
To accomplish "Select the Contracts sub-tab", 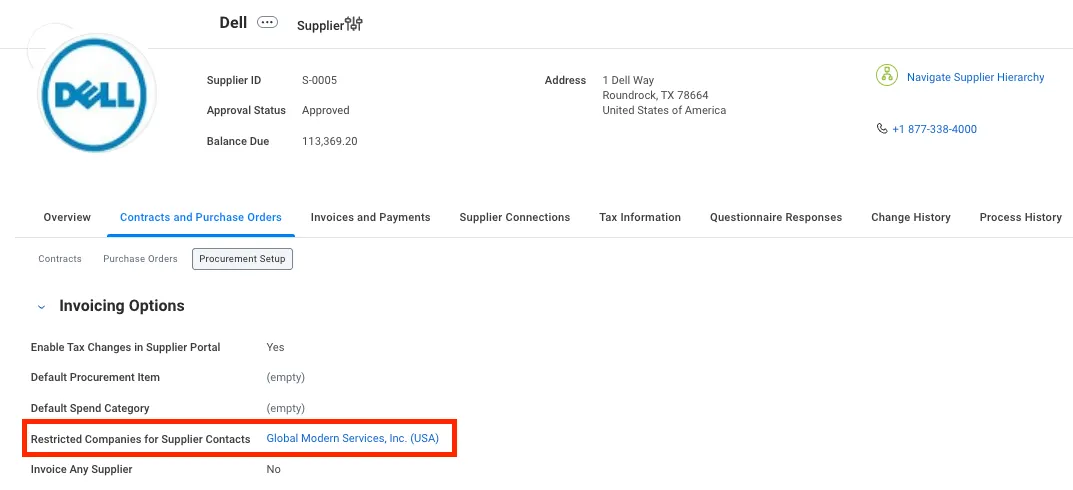I will click(60, 259).
